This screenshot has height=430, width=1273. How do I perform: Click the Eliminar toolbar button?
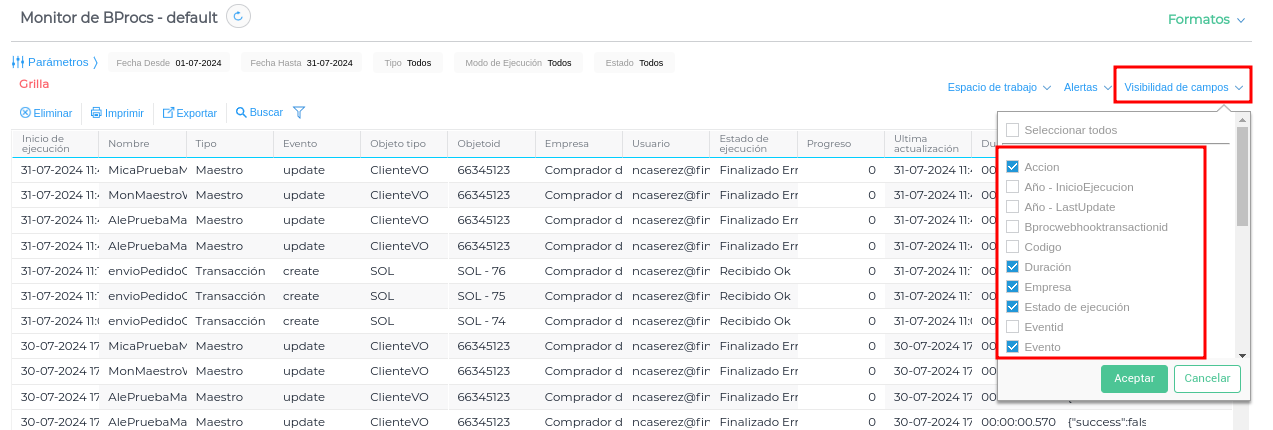(x=46, y=113)
